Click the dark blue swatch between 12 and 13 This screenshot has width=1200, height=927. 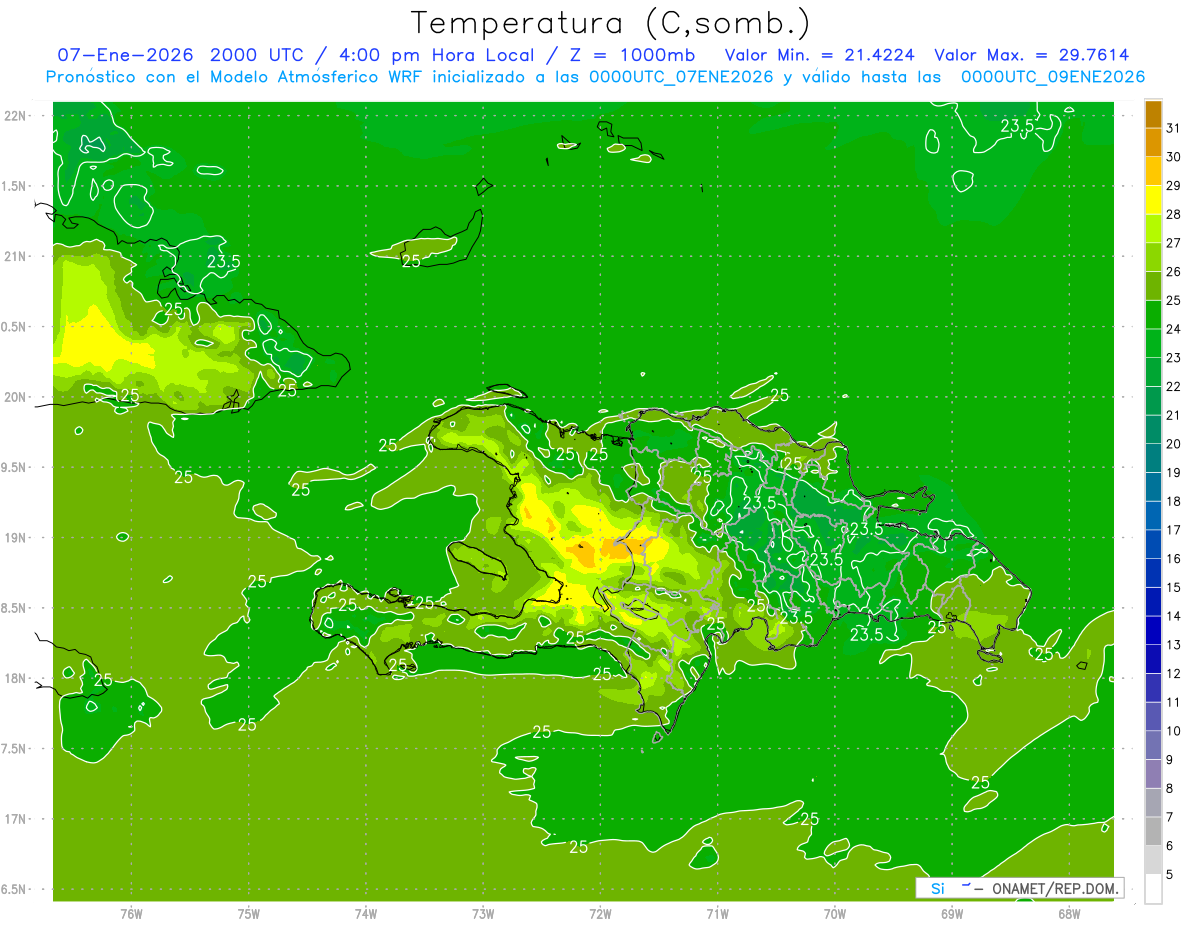[1153, 659]
